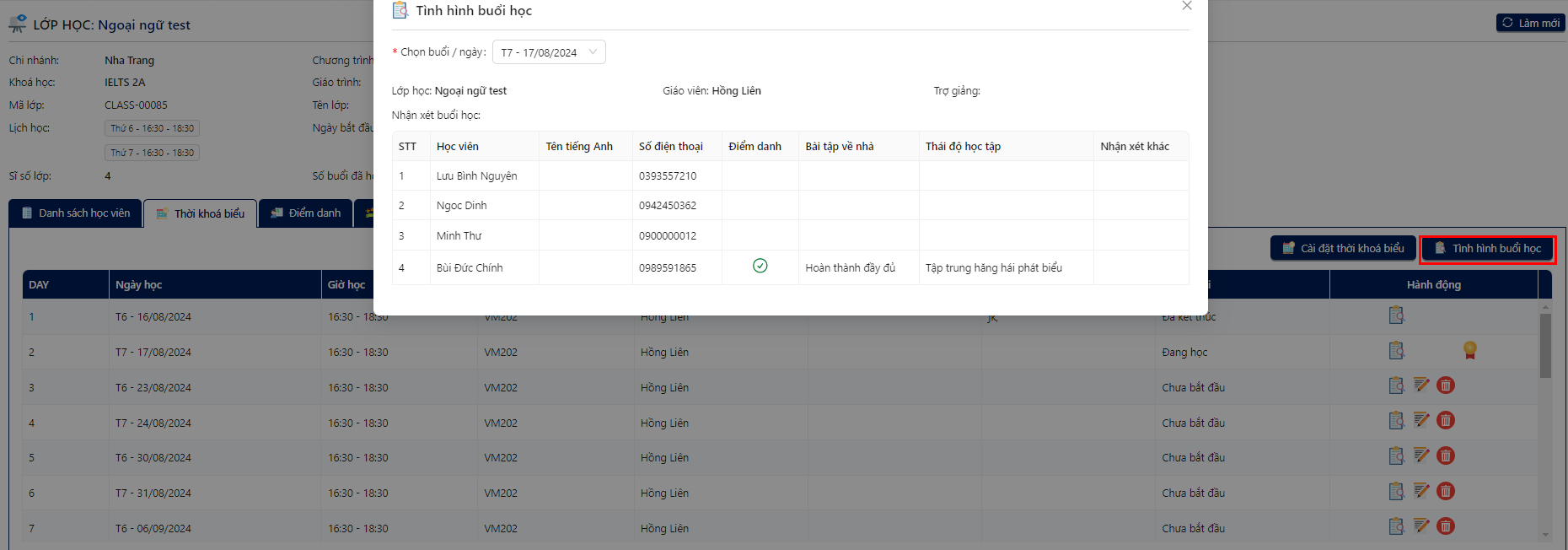Viewport: 1568px width, 550px height.
Task: Click the Hành động column header
Action: 1433,285
